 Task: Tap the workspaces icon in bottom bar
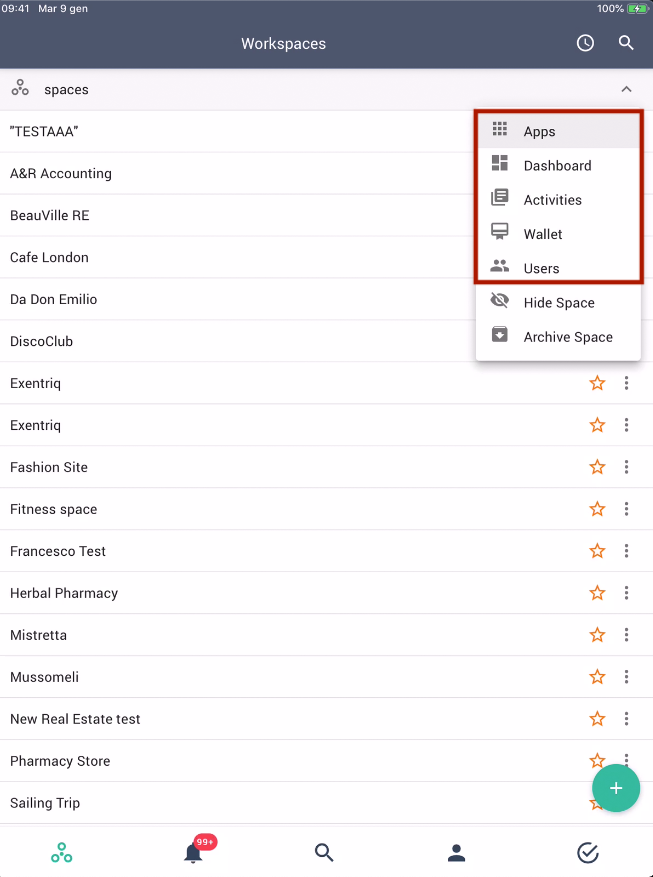tap(62, 852)
